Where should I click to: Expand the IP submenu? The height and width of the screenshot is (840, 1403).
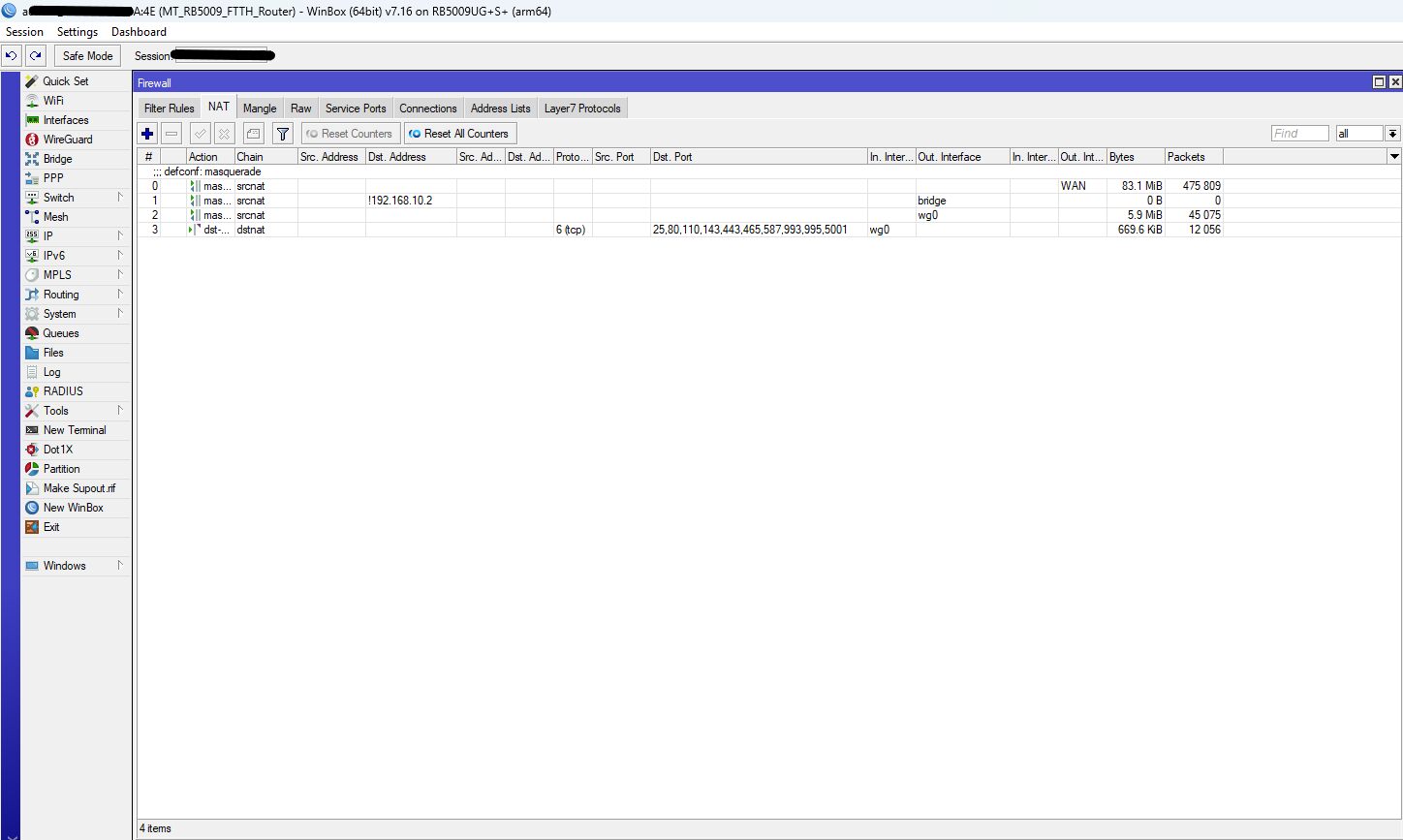click(120, 236)
